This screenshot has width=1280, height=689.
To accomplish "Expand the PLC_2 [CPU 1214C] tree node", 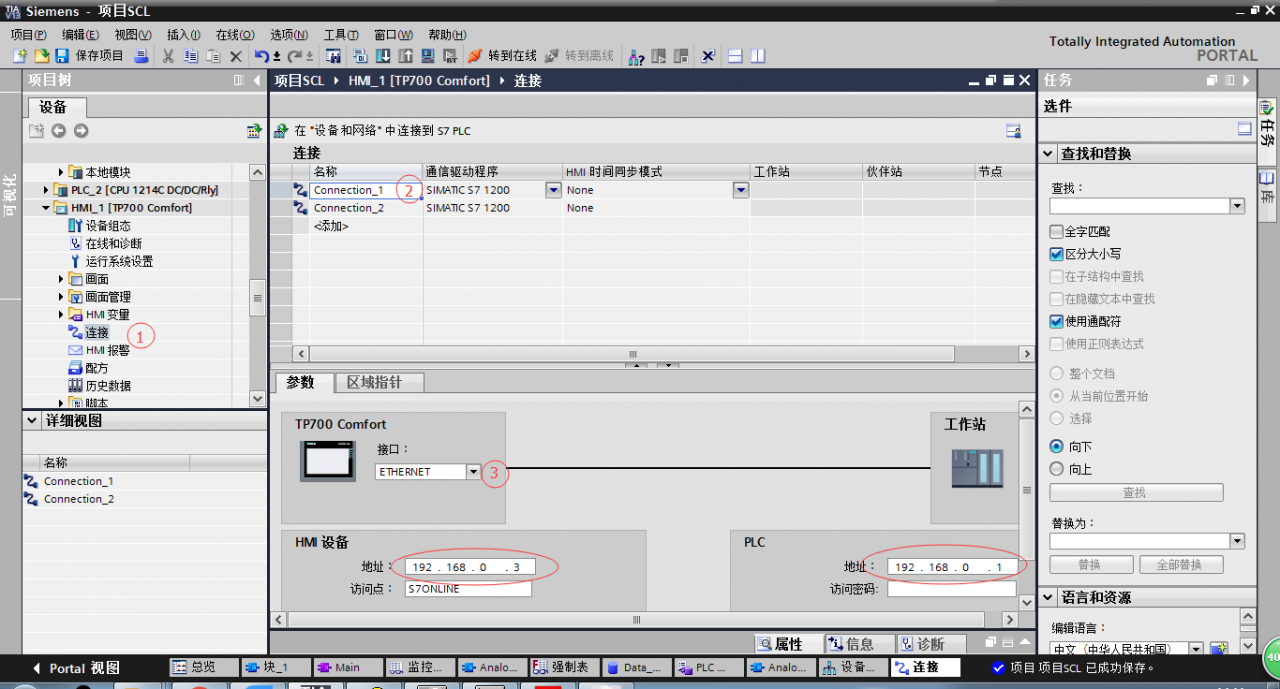I will click(x=46, y=190).
